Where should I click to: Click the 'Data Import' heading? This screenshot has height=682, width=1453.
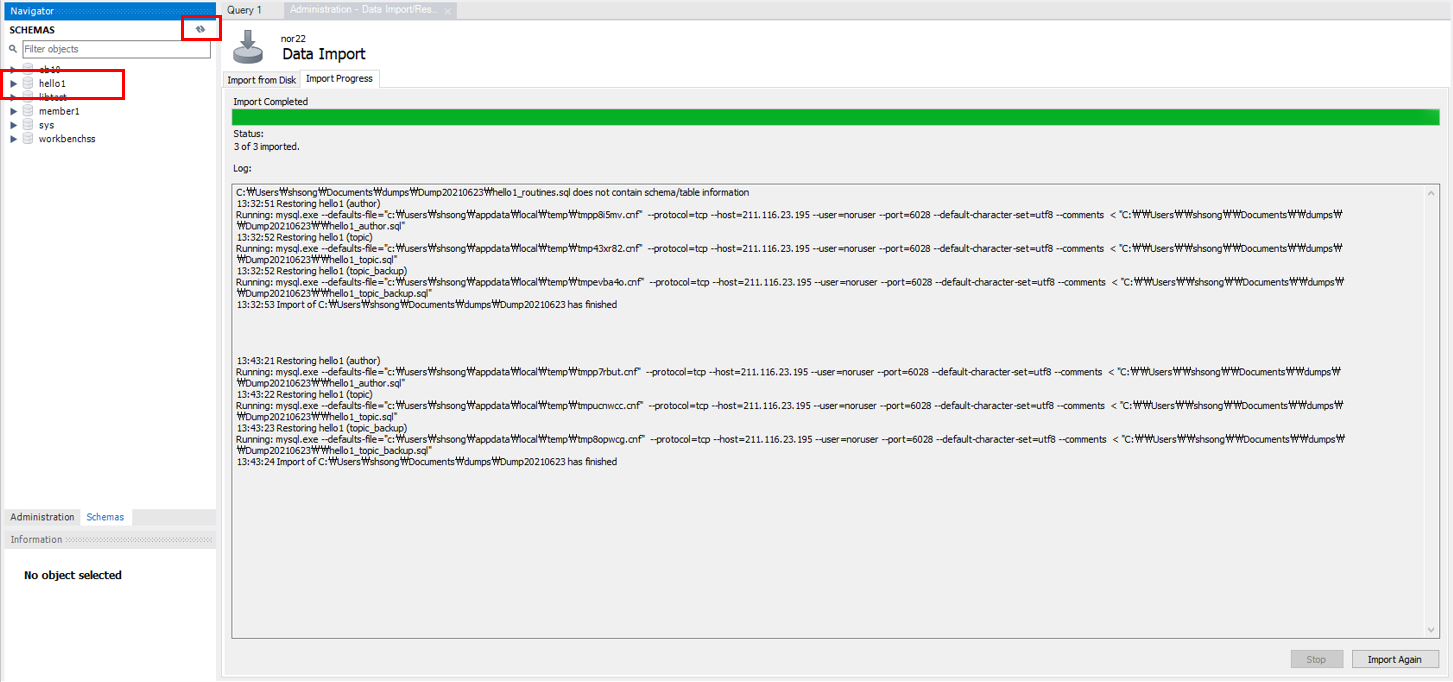(324, 54)
